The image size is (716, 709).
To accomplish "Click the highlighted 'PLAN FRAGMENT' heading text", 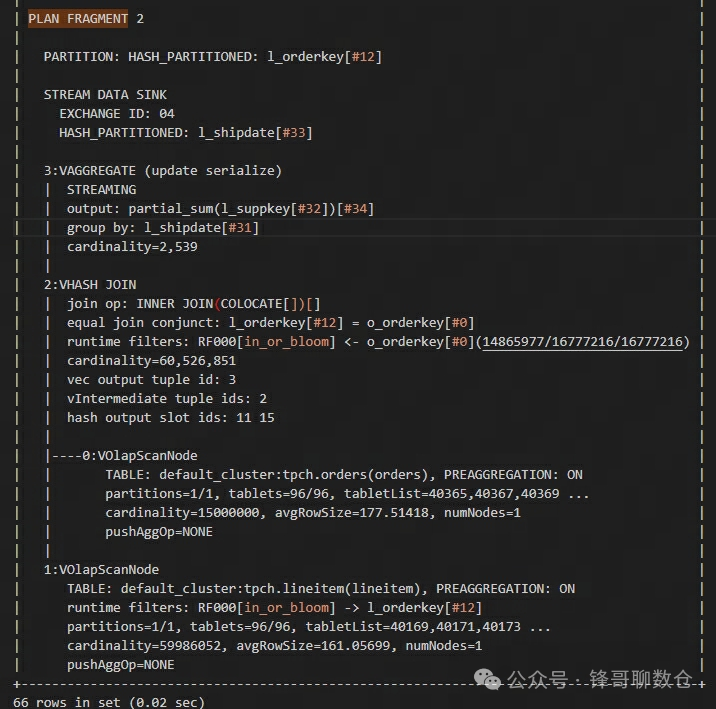I will pos(78,19).
